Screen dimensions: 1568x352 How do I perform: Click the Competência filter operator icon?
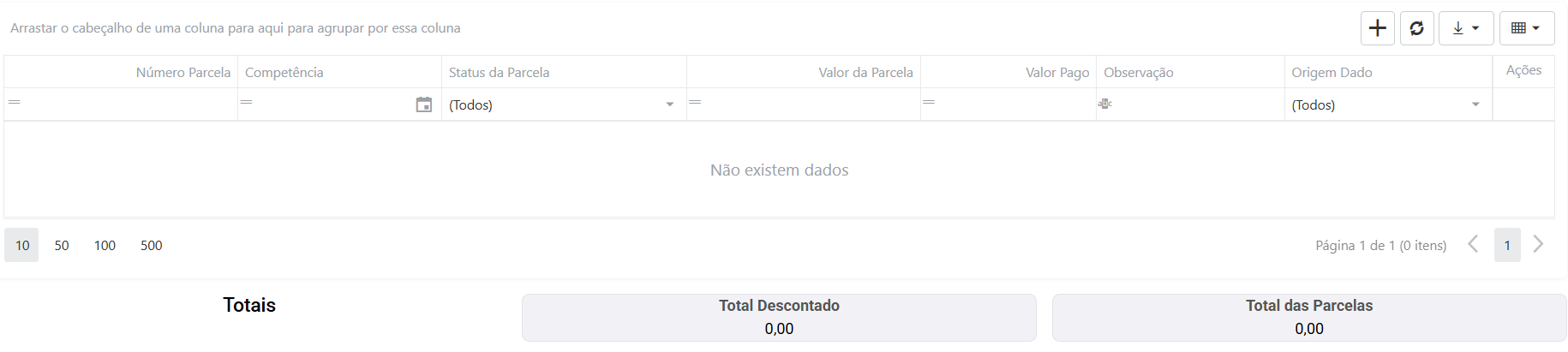(x=247, y=103)
